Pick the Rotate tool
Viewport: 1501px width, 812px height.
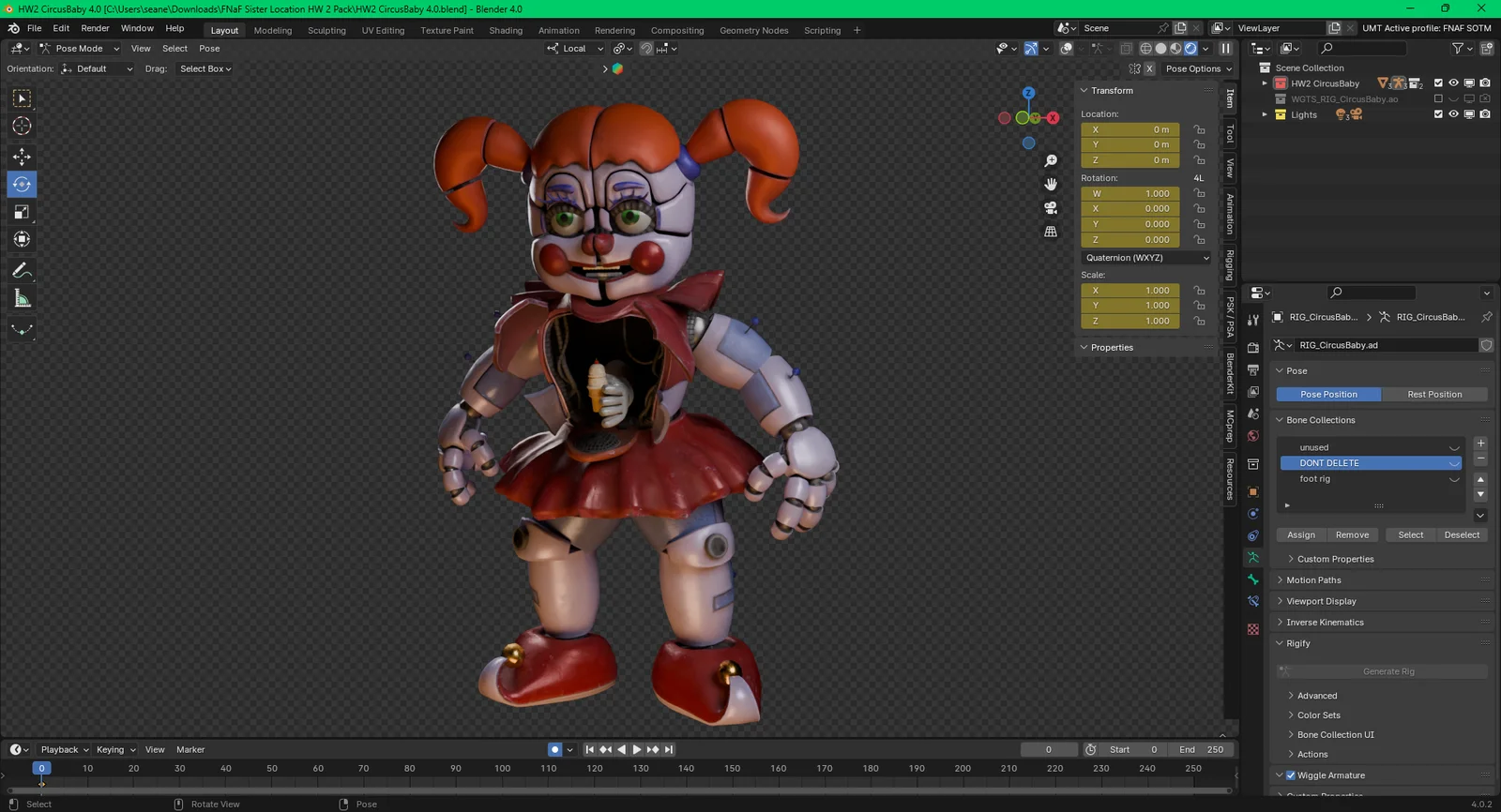pos(22,184)
